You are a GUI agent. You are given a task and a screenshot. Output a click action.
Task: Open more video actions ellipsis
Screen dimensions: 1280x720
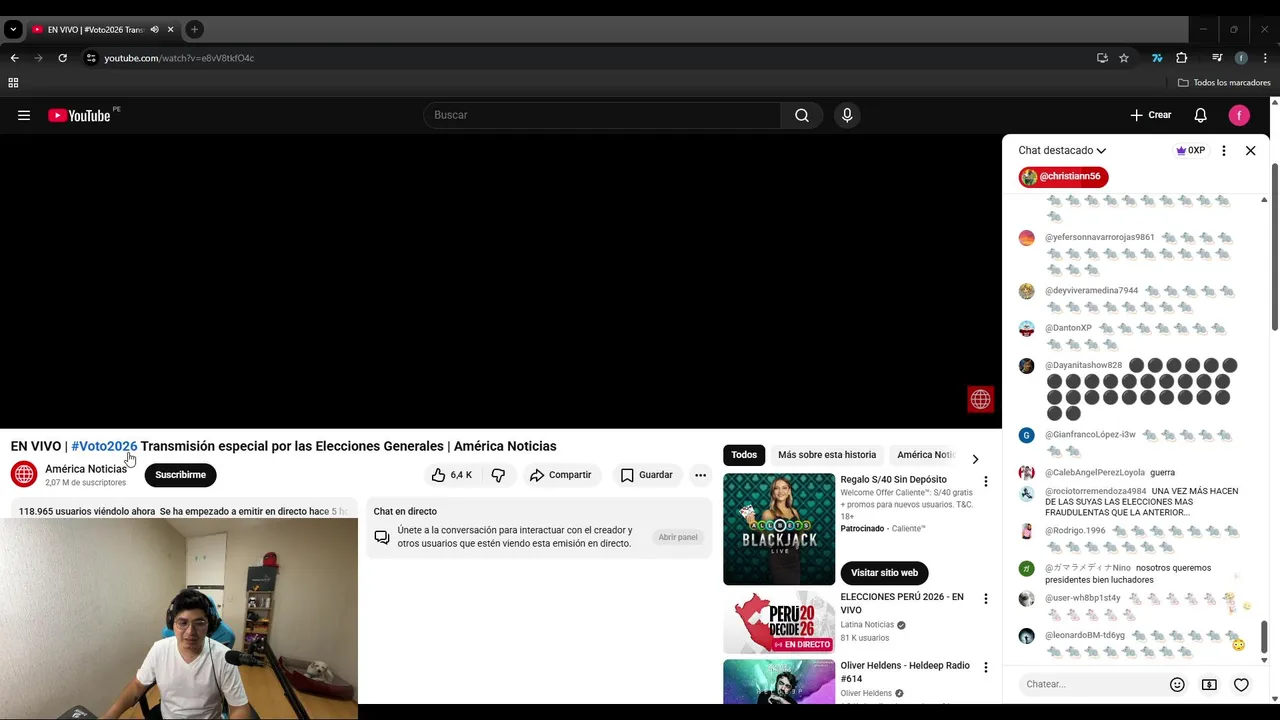[701, 475]
